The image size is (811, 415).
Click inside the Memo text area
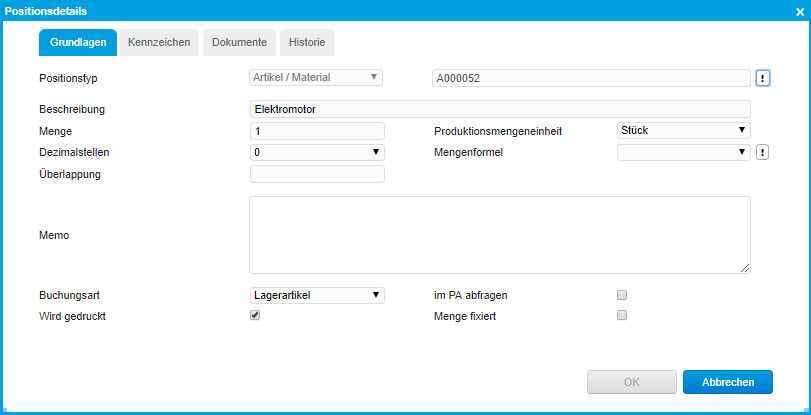[x=499, y=235]
